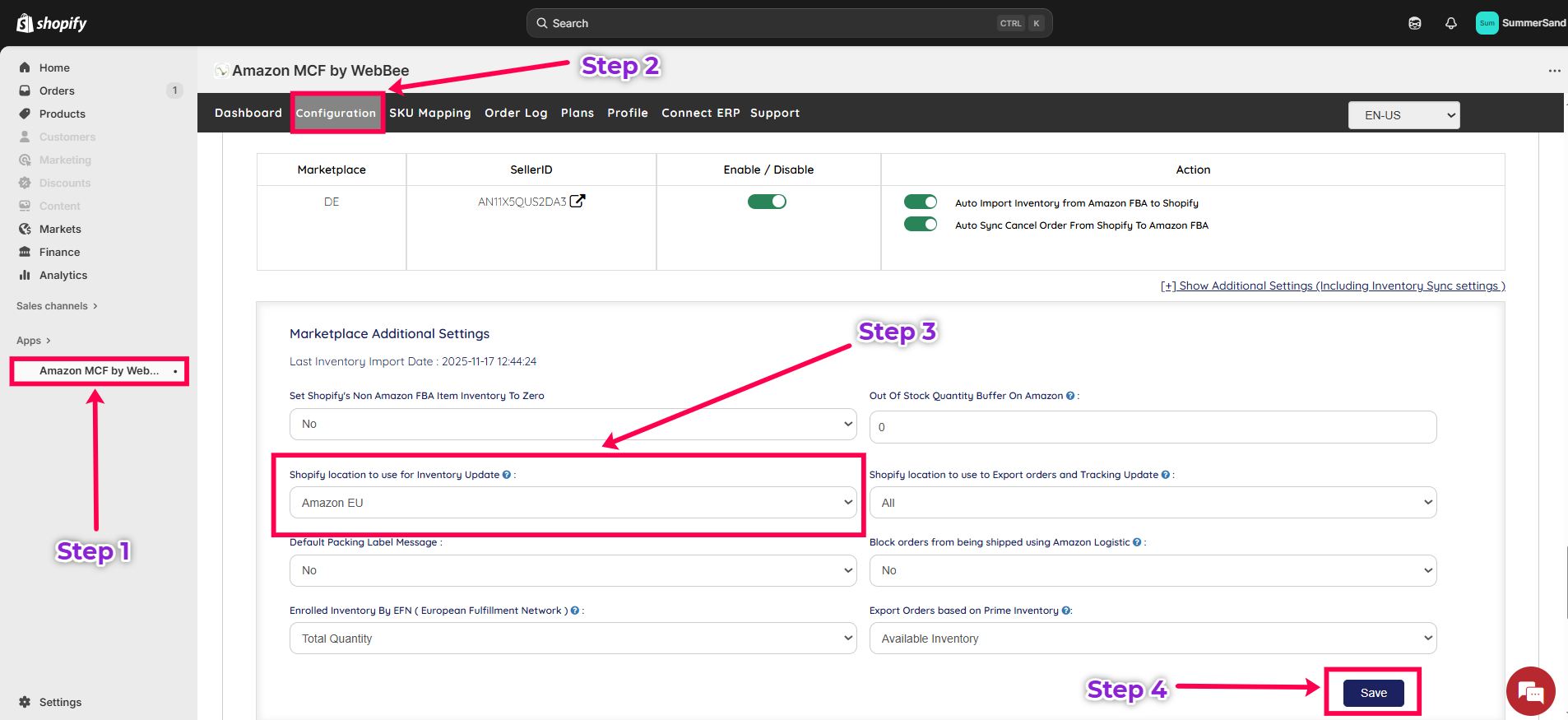Switch to the SKU Mapping tab
Screen dimensions: 1568x720
click(x=429, y=113)
